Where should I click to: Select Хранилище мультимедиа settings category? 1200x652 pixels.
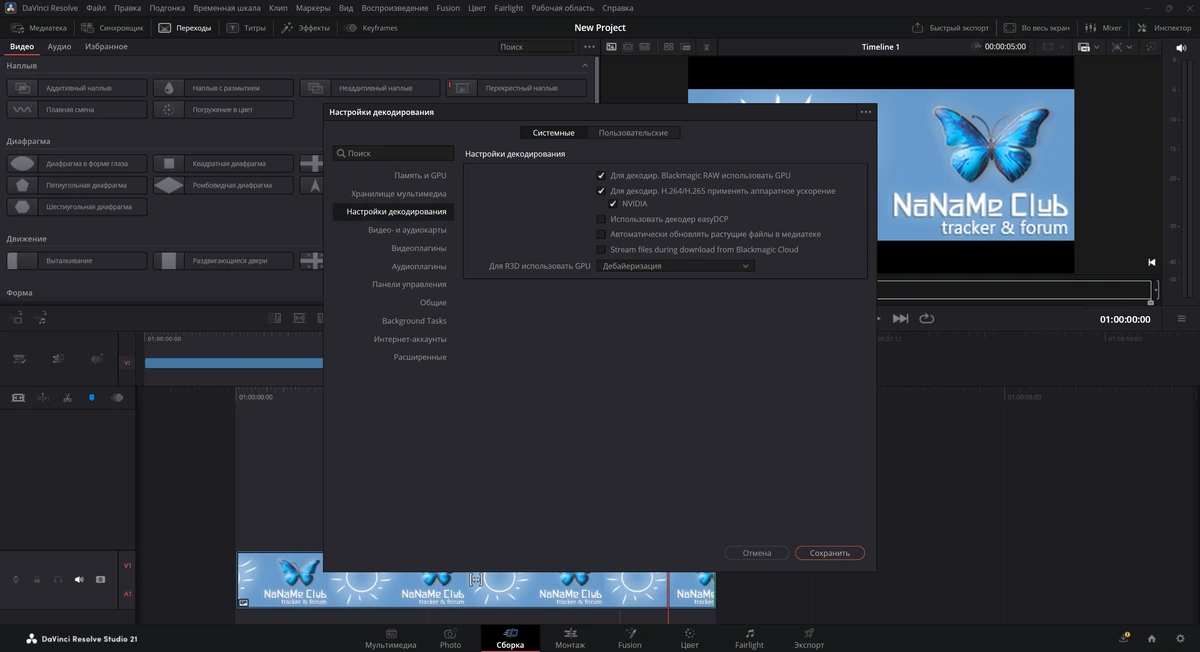click(399, 193)
